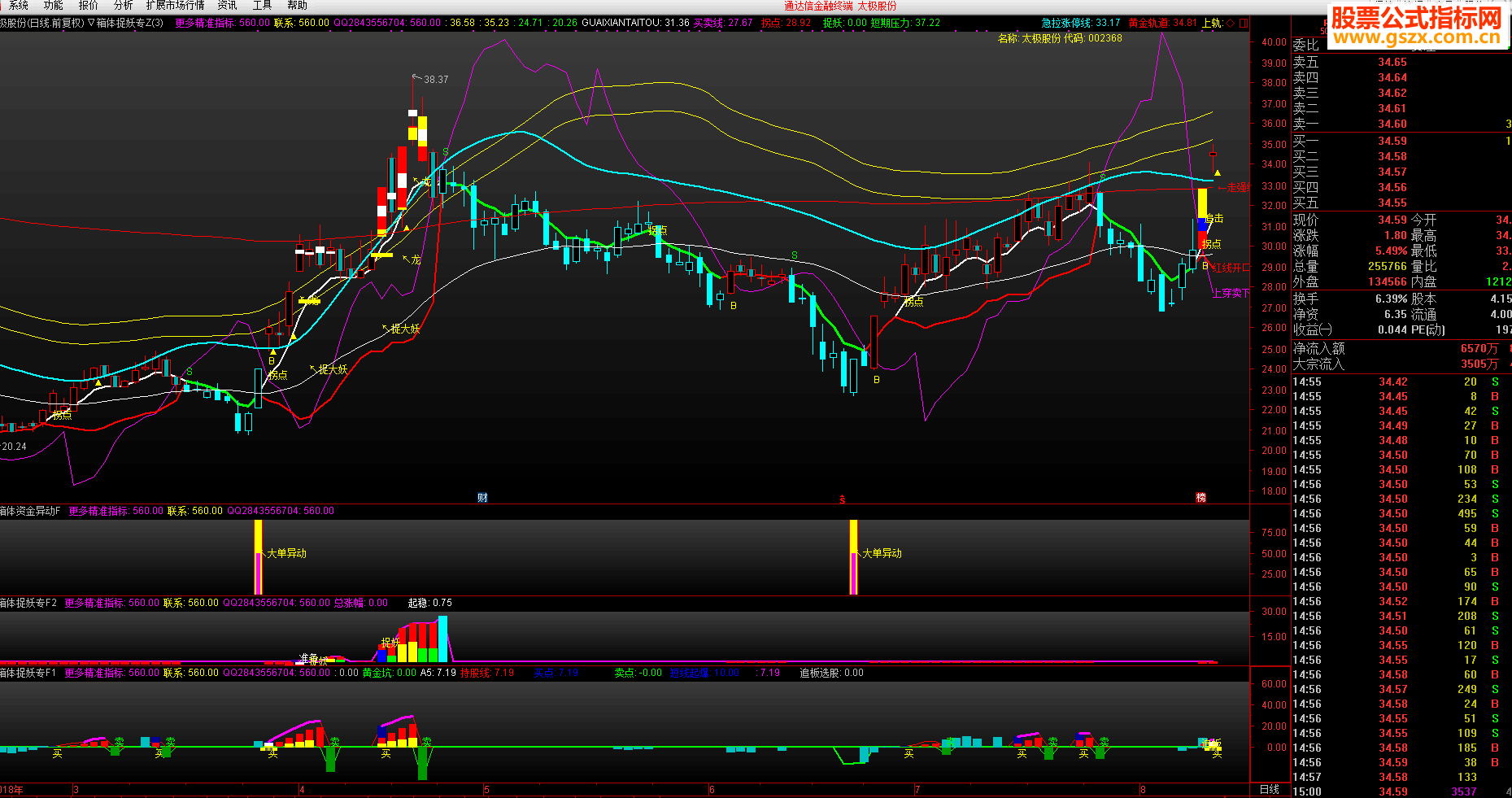Click the first 大单异动 signal bar
This screenshot has height=798, width=1512.
coord(258,557)
